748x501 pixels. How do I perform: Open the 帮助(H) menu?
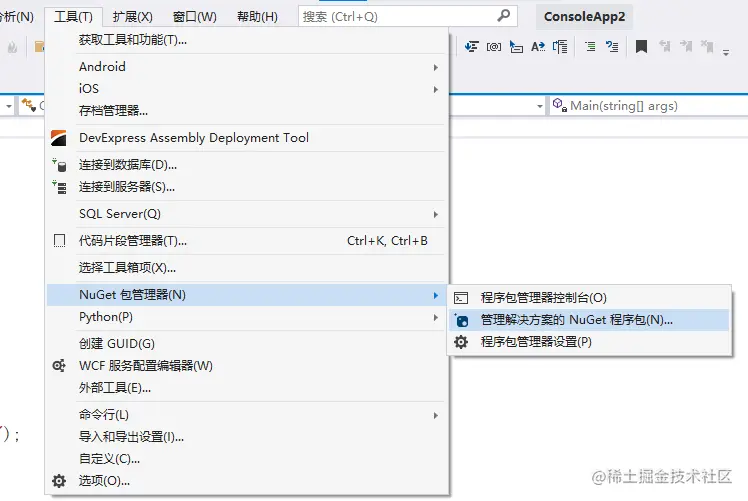tap(257, 17)
